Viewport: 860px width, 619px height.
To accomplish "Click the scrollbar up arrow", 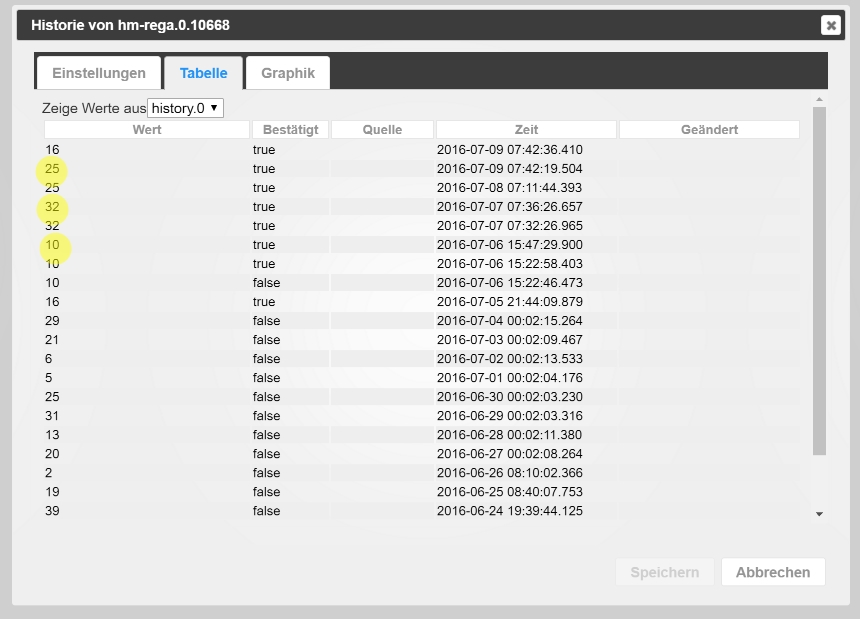I will 819,99.
